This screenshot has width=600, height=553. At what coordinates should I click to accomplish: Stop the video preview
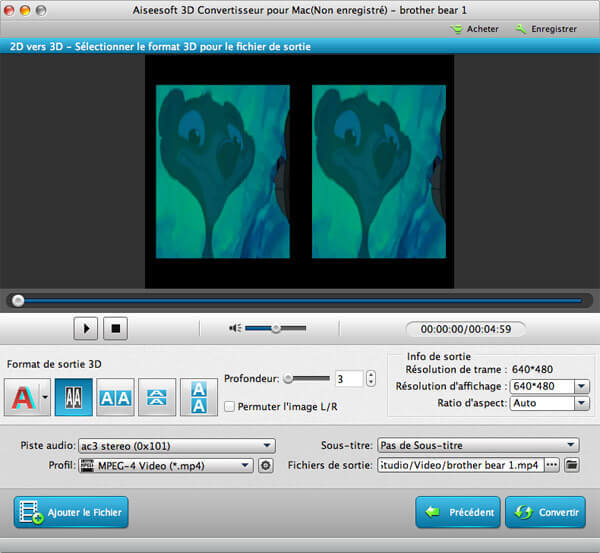(116, 328)
